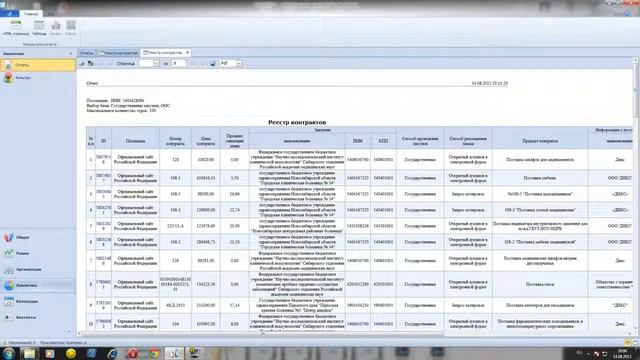Click the Поставка мебели cell in row 2

tap(540, 178)
